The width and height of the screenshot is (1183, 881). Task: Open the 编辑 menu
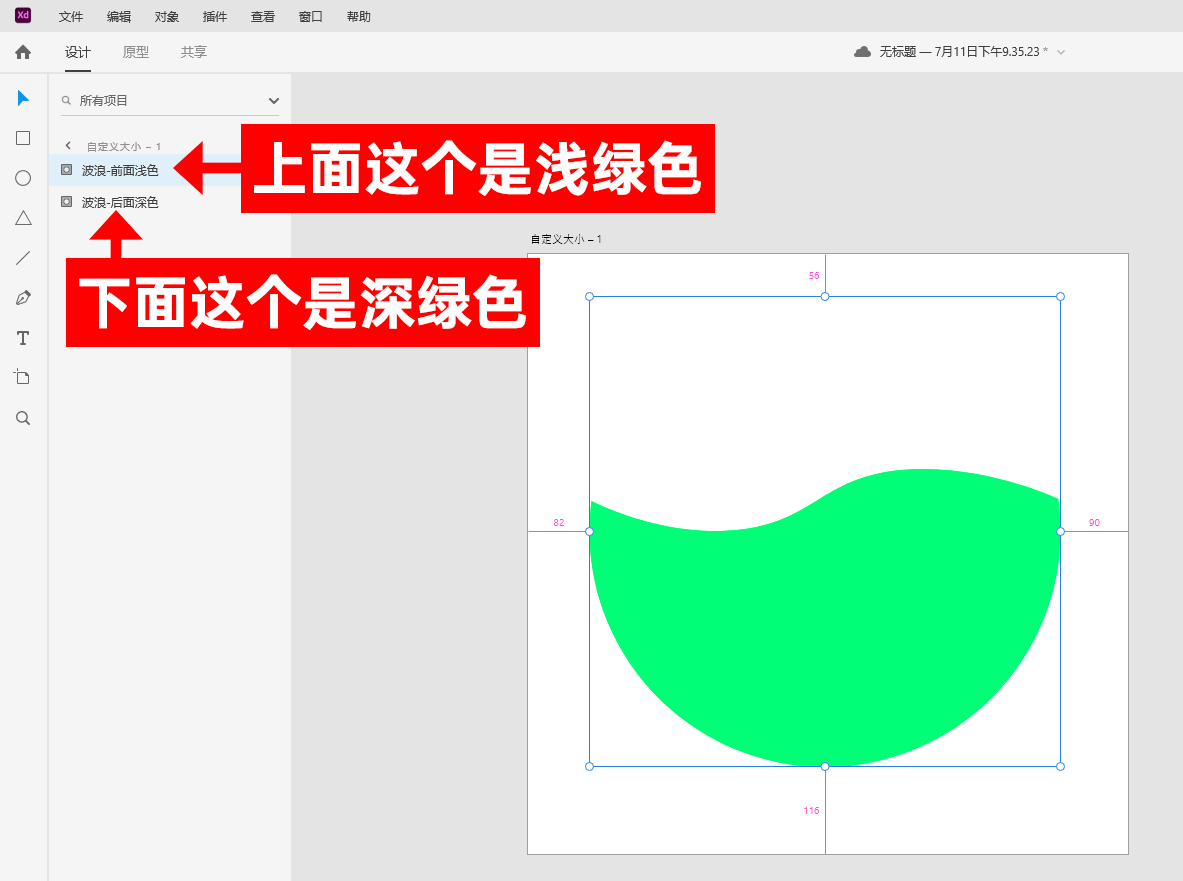click(118, 17)
